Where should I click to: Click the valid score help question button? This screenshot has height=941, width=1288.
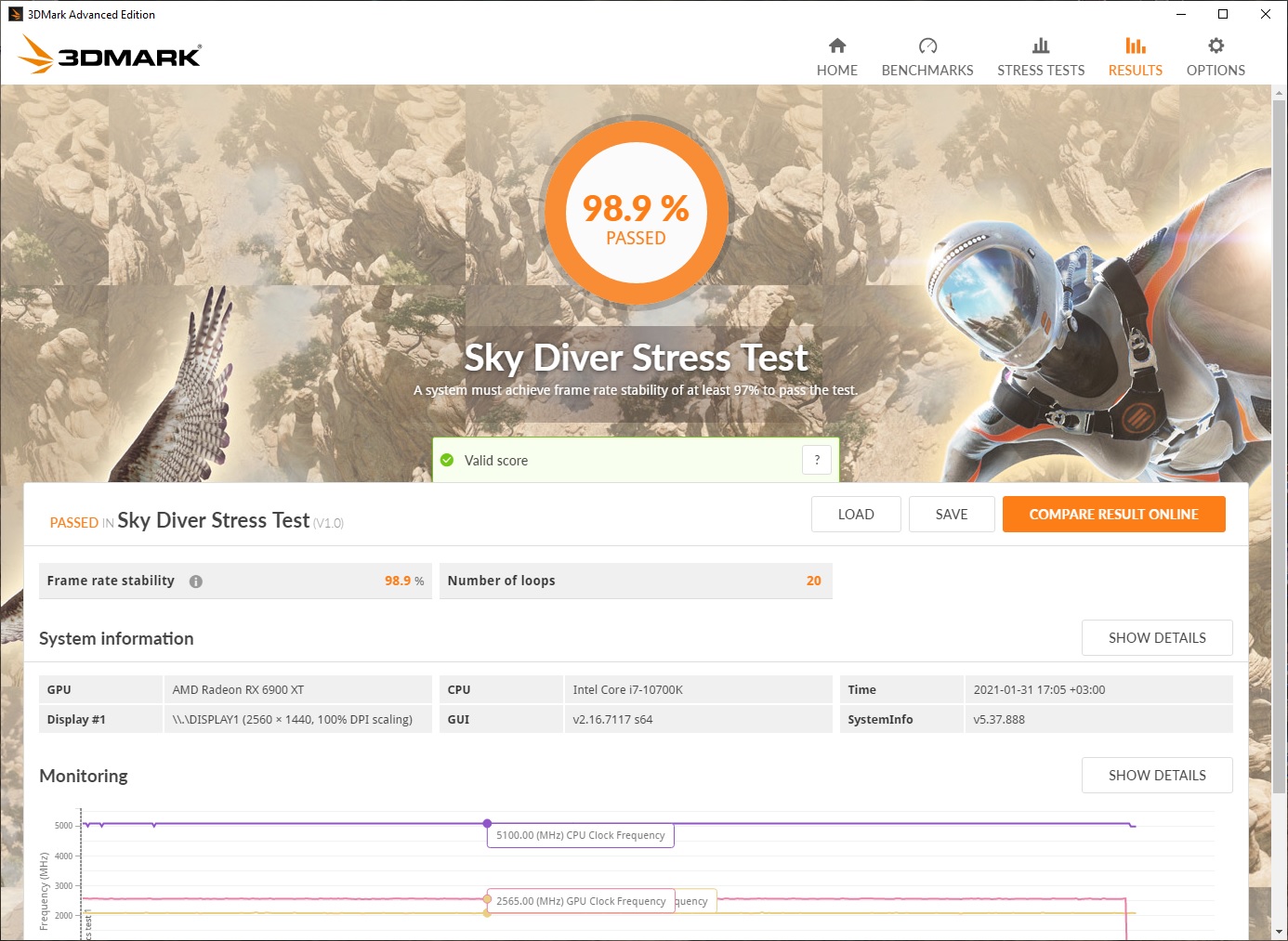(x=817, y=460)
